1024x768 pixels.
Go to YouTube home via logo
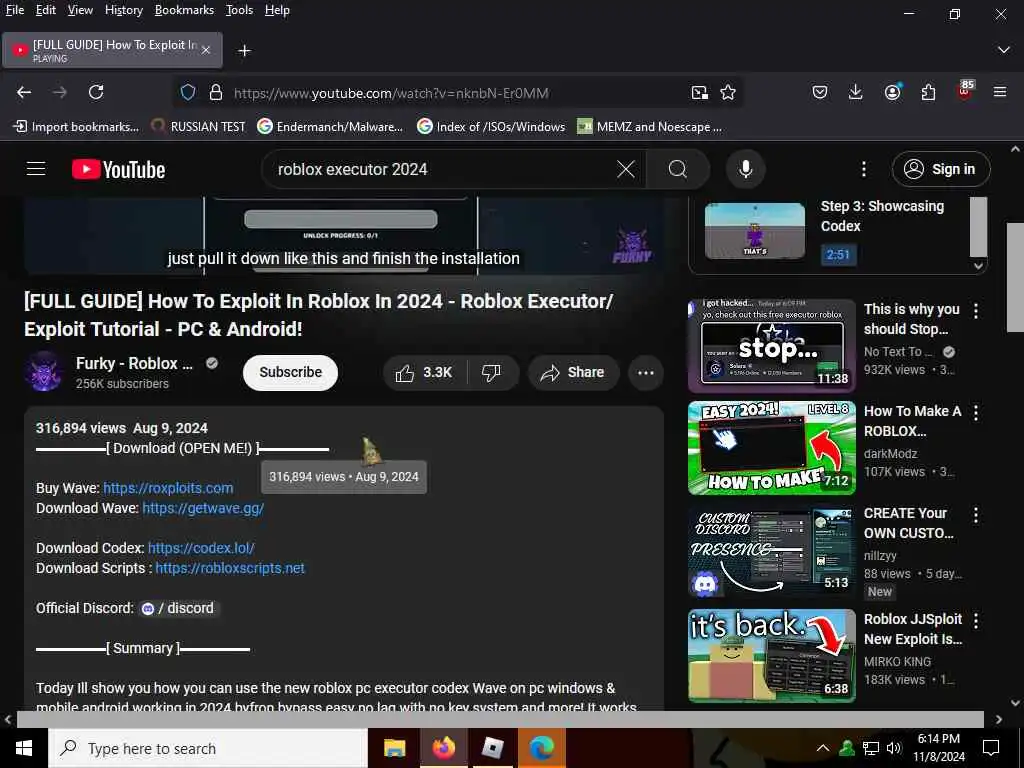tap(118, 170)
